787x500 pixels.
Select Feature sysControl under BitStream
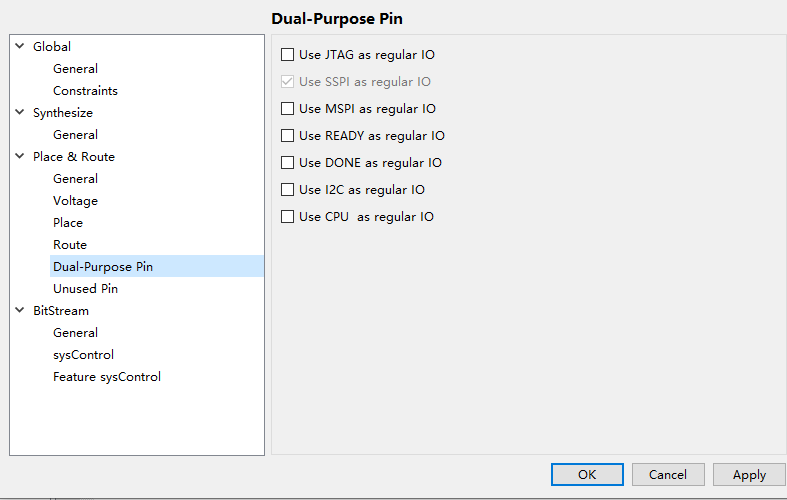[107, 377]
